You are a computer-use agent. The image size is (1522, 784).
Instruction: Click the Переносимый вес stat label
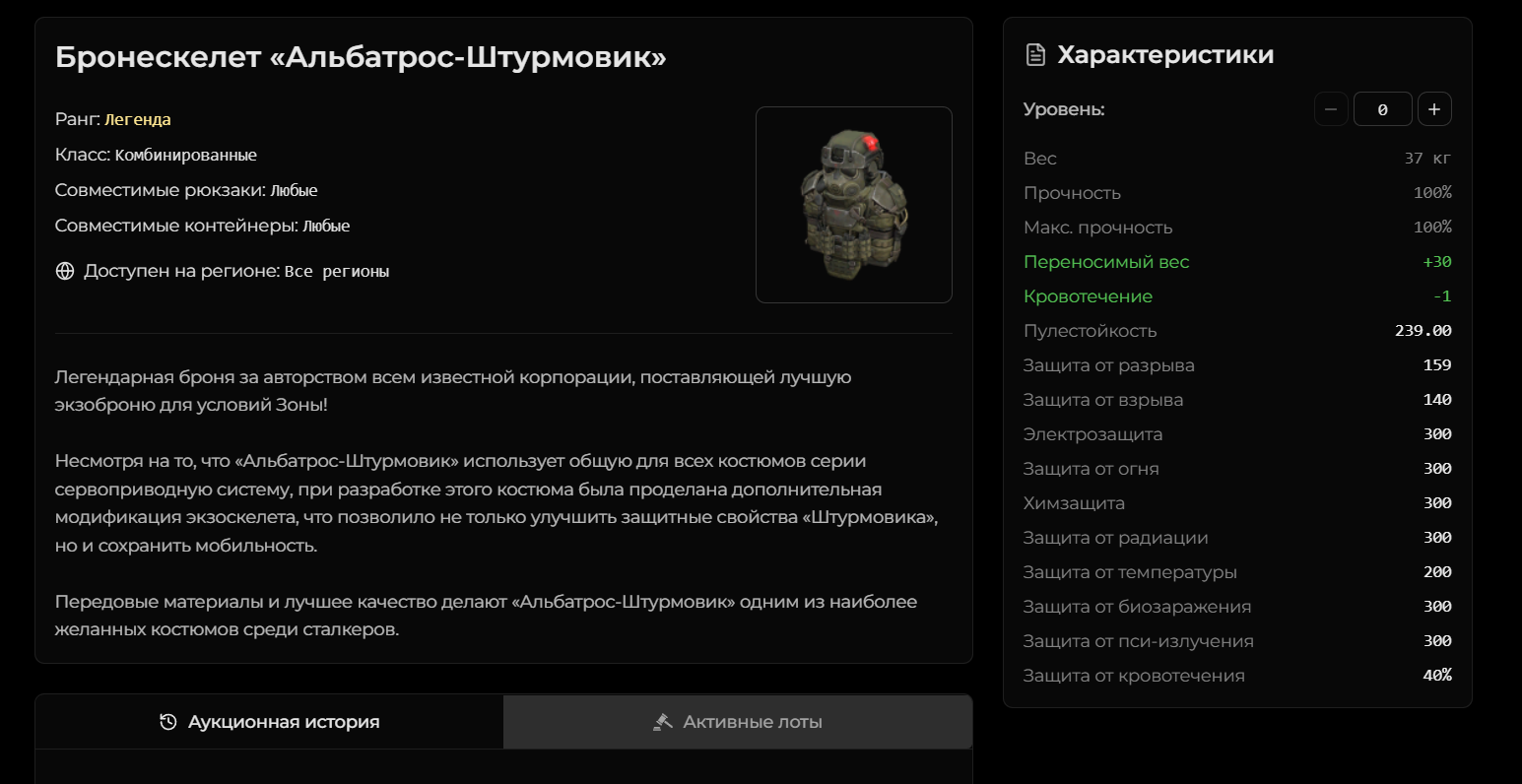click(1106, 262)
